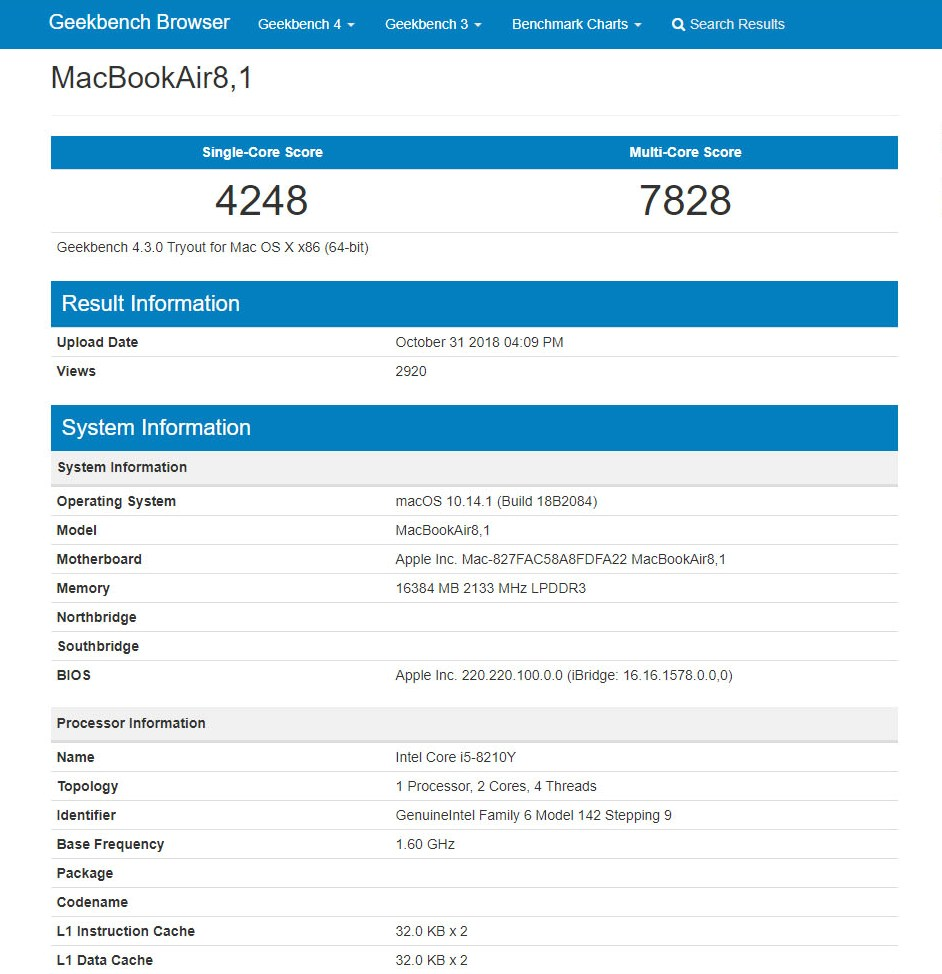
Task: Select topology value 1 Processor, 2 Cores
Action: (x=496, y=786)
